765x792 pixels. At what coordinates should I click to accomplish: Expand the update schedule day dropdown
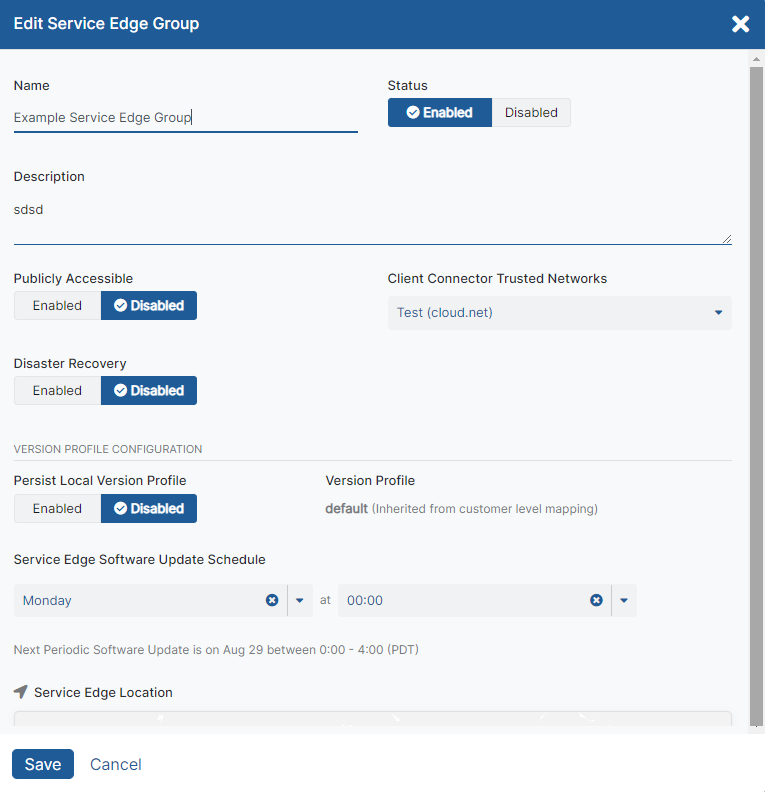(x=300, y=601)
